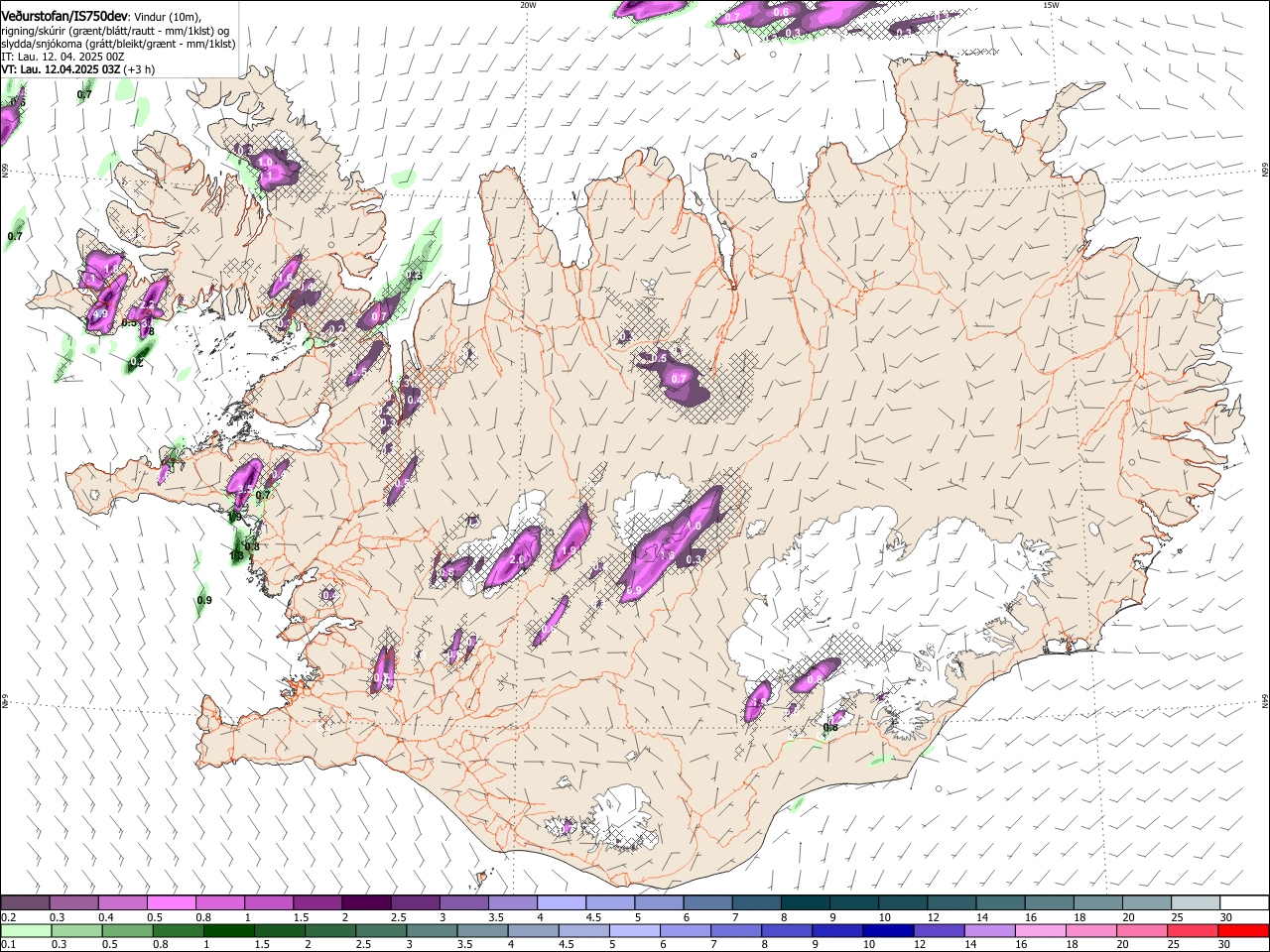Image resolution: width=1270 pixels, height=952 pixels.
Task: Click the 'VT: Lau. 12.04.2025 03Z (+3 h)' line
Action: tap(77, 69)
